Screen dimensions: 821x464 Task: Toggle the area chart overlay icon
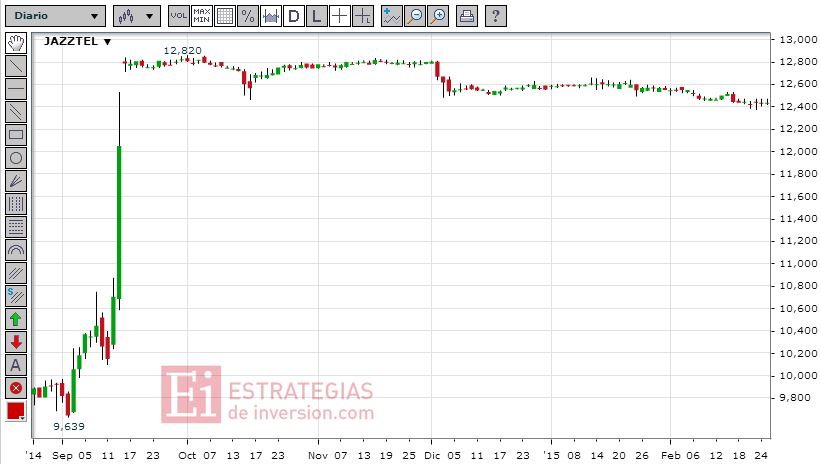[x=271, y=16]
